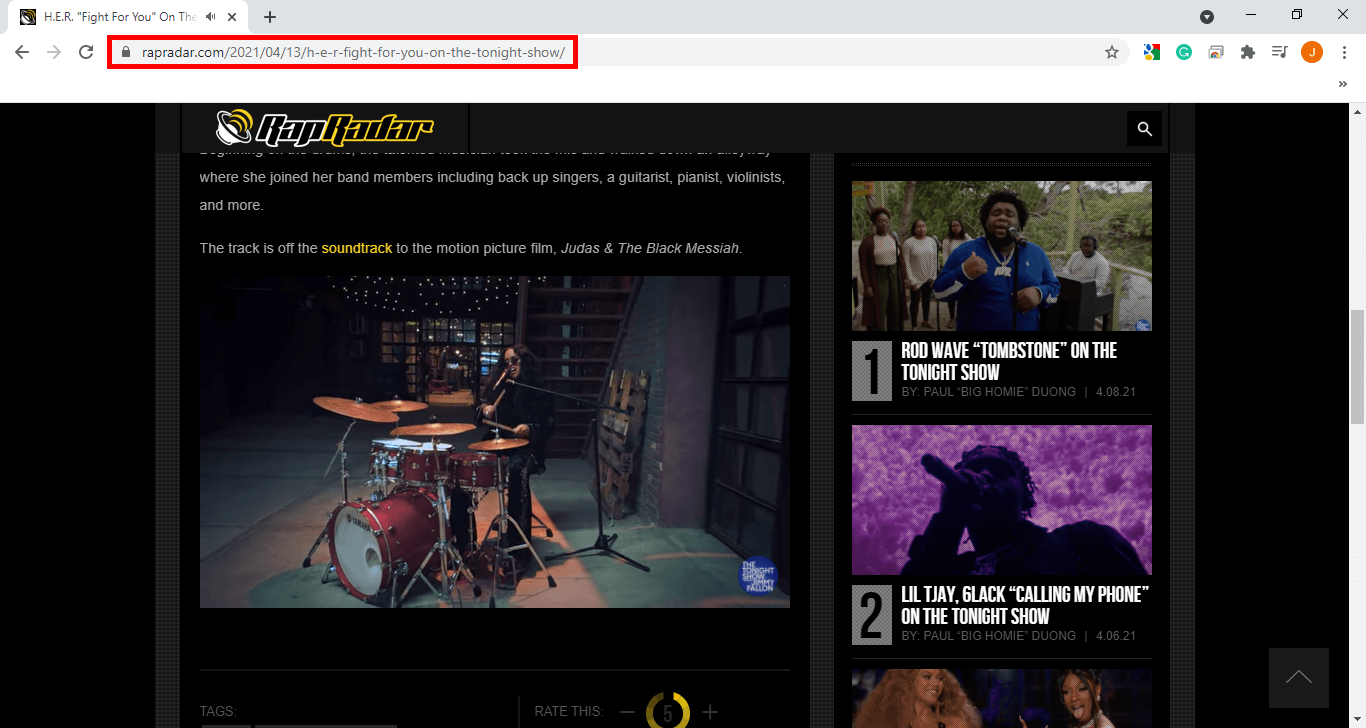Expand the hidden bookmarks double chevron

(1343, 85)
